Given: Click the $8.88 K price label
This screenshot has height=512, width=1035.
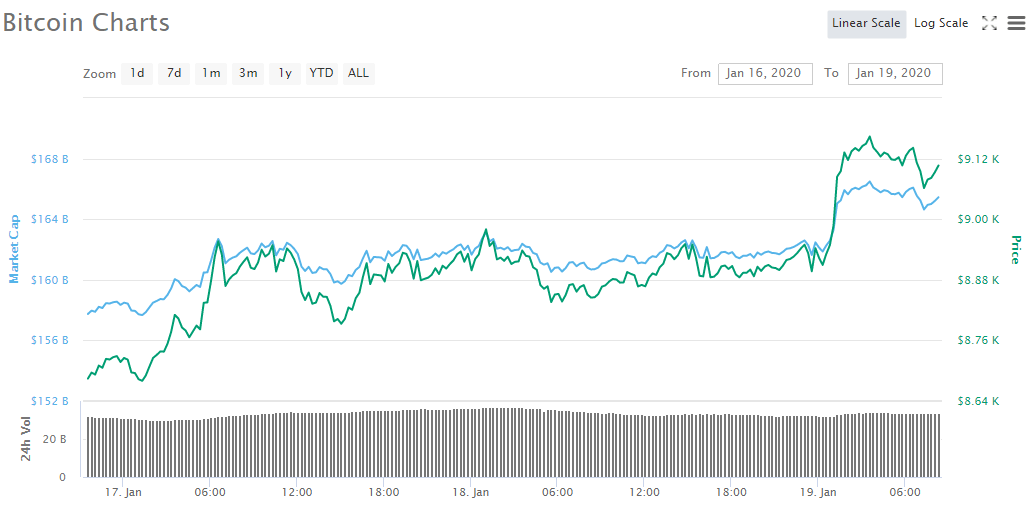Looking at the screenshot, I should [x=978, y=280].
